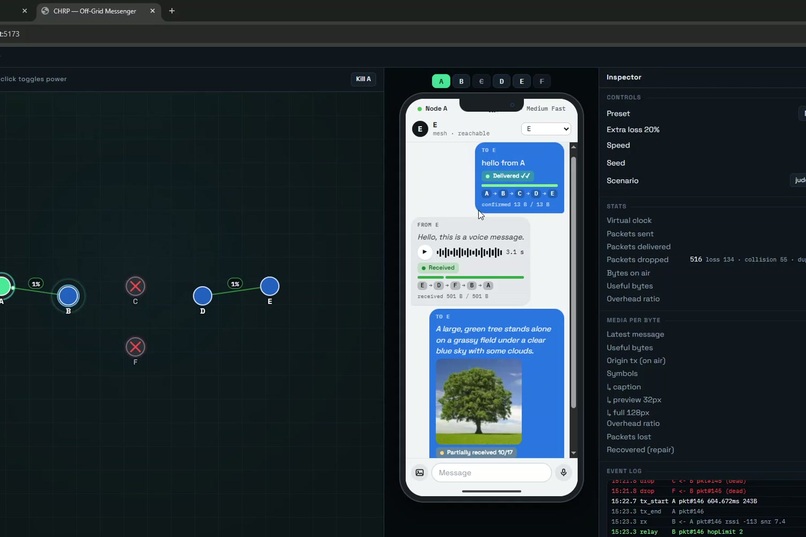Image resolution: width=806 pixels, height=537 pixels.
Task: Open a new browser tab
Action: (x=172, y=11)
